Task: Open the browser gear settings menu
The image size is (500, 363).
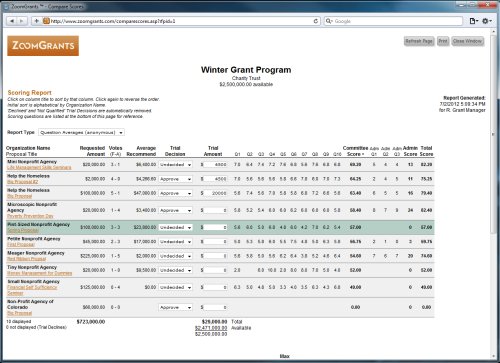Action: [487, 21]
